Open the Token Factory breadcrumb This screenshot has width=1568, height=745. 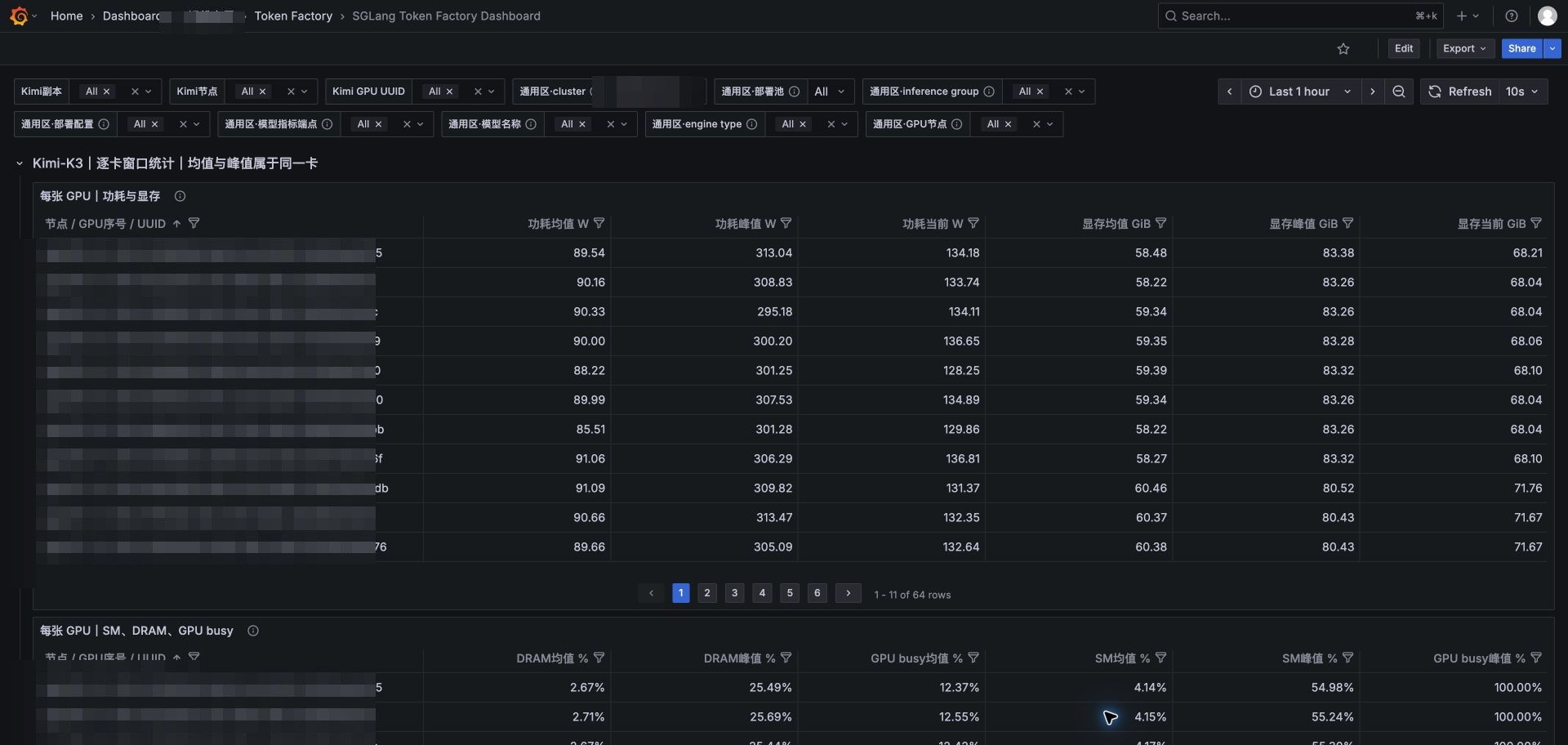pos(293,16)
